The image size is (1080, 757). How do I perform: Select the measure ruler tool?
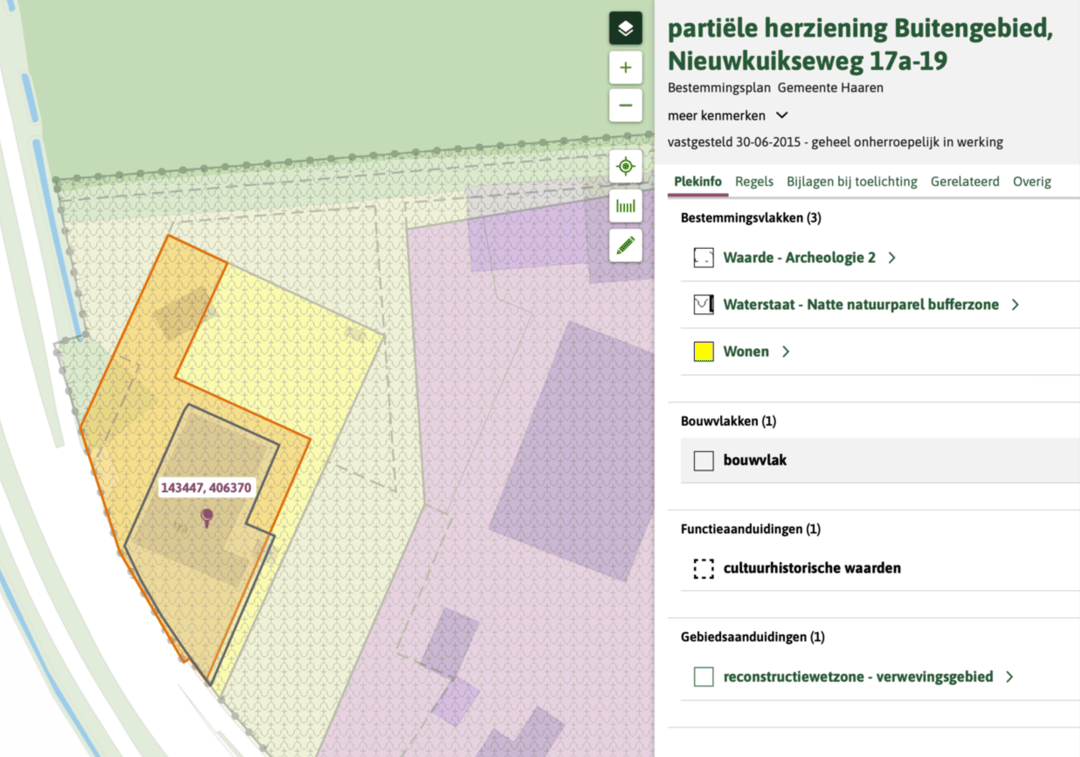[x=625, y=206]
